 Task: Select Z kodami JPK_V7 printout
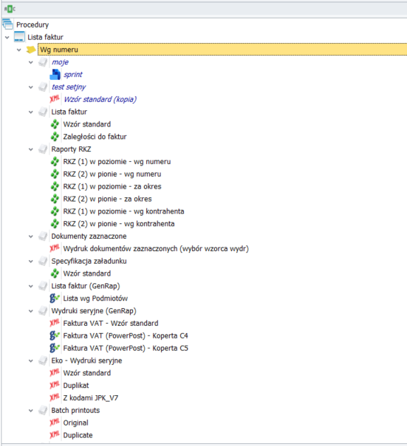point(91,398)
